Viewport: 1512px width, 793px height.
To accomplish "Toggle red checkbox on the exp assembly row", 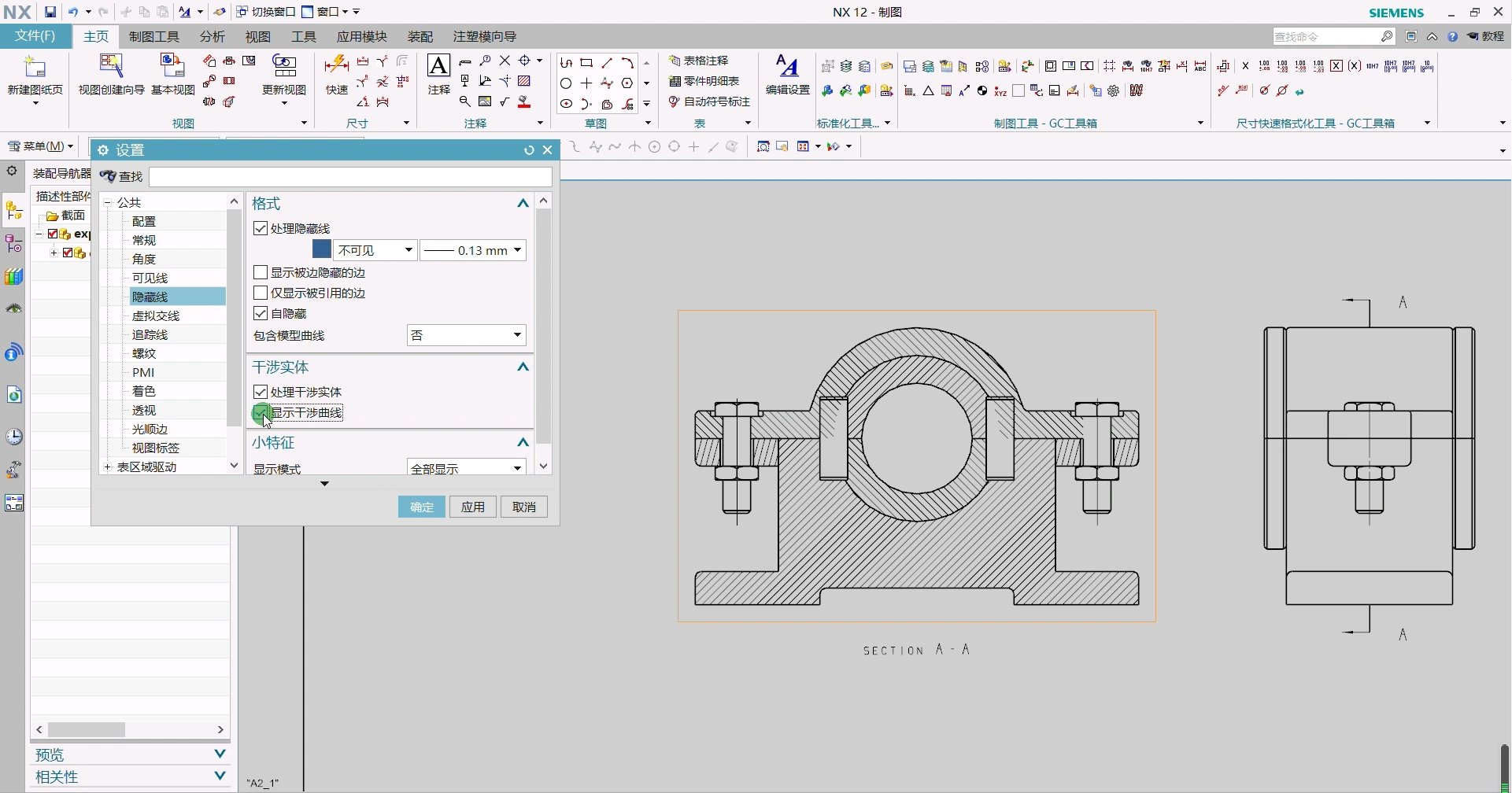I will click(x=53, y=234).
